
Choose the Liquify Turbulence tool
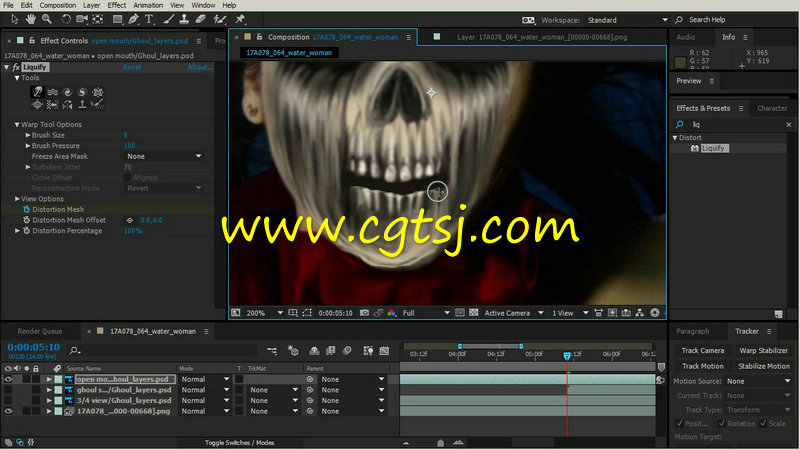(53, 92)
